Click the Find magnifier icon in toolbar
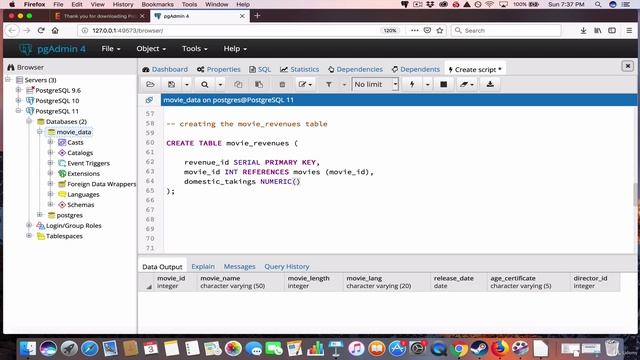 [204, 84]
